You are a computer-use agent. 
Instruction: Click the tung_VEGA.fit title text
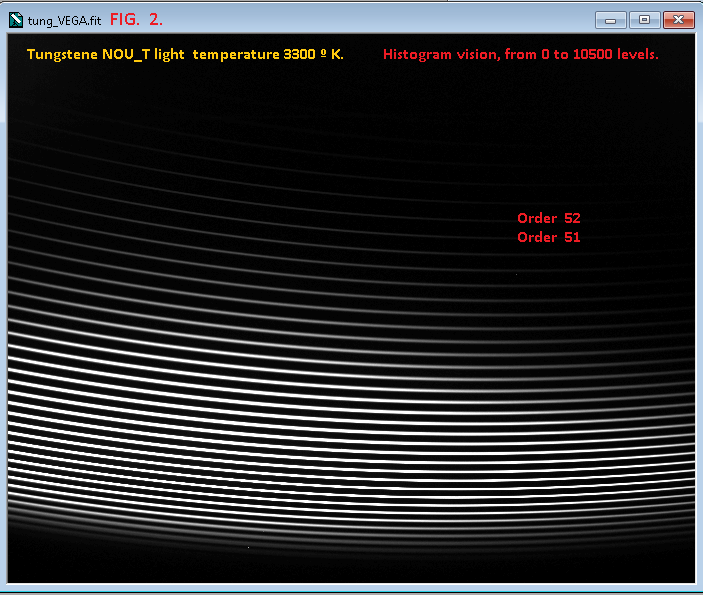[x=64, y=21]
